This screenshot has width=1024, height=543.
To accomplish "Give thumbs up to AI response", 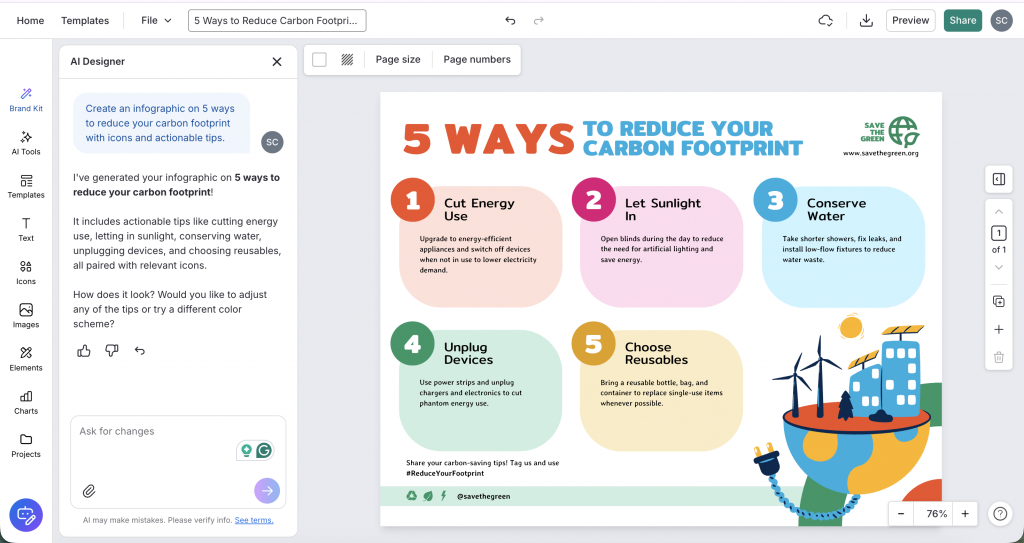I will coord(84,351).
